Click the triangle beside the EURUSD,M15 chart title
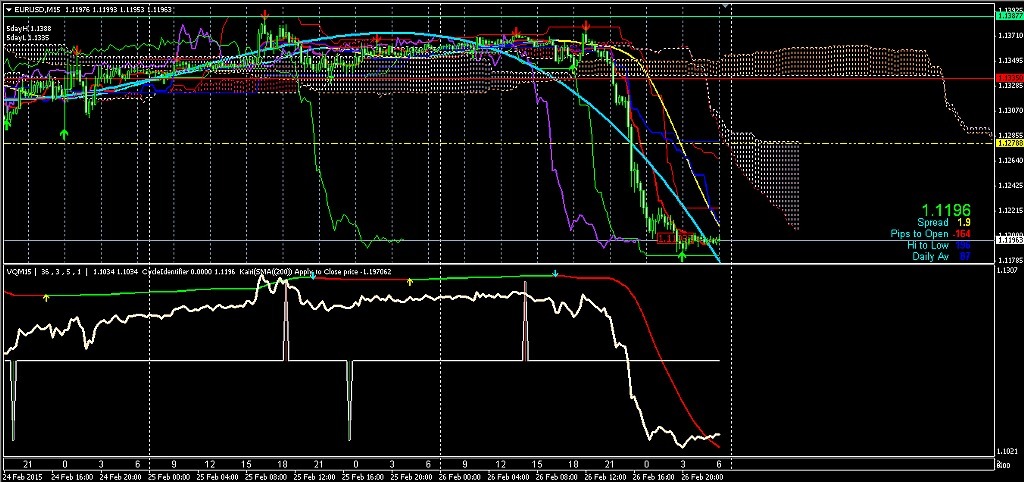 click(6, 10)
